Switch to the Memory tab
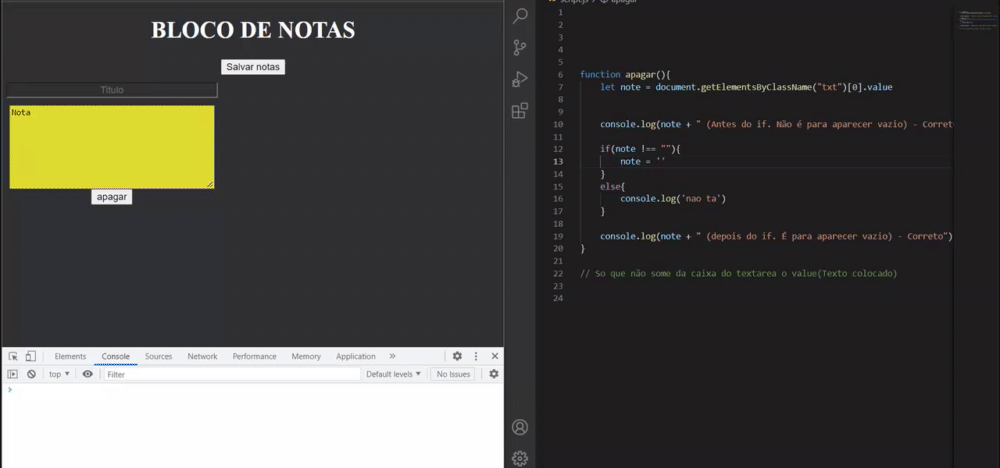 (306, 356)
